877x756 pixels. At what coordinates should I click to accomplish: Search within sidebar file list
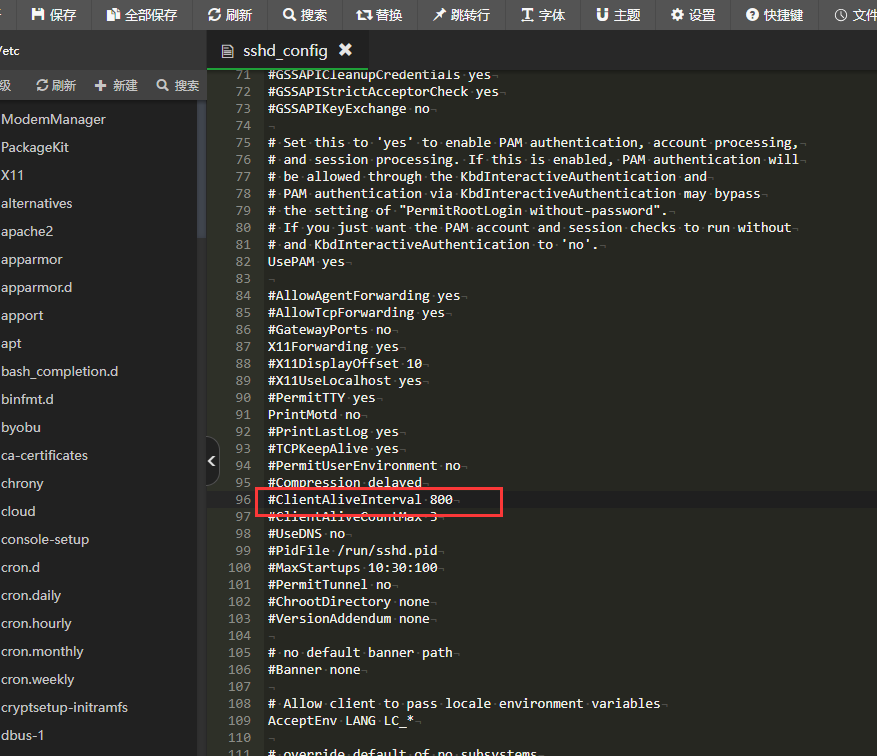point(178,86)
